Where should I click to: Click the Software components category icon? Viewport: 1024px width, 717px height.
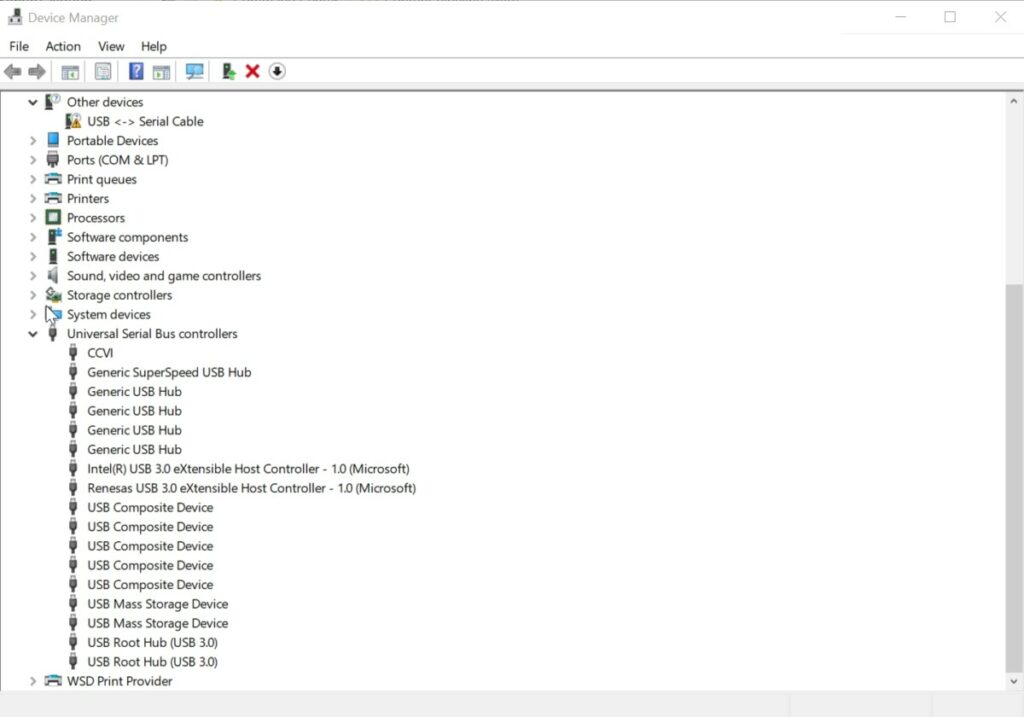click(54, 236)
